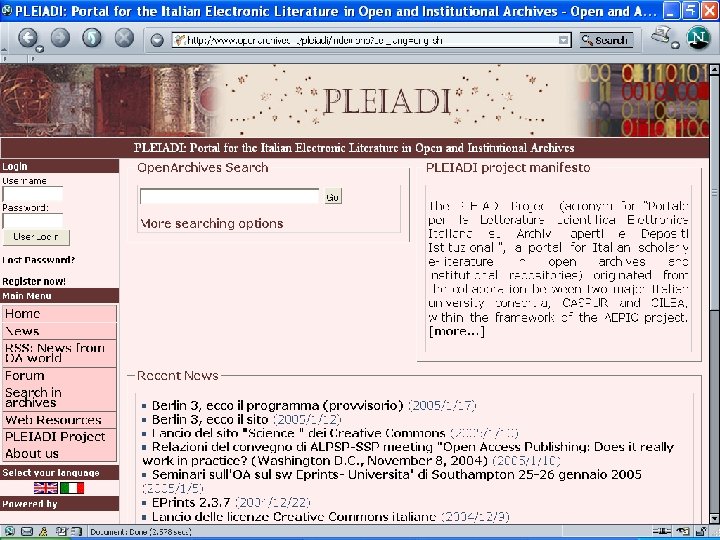Viewport: 720px width, 540px height.
Task: Open Navigator from the status bar icon
Action: click(9, 532)
